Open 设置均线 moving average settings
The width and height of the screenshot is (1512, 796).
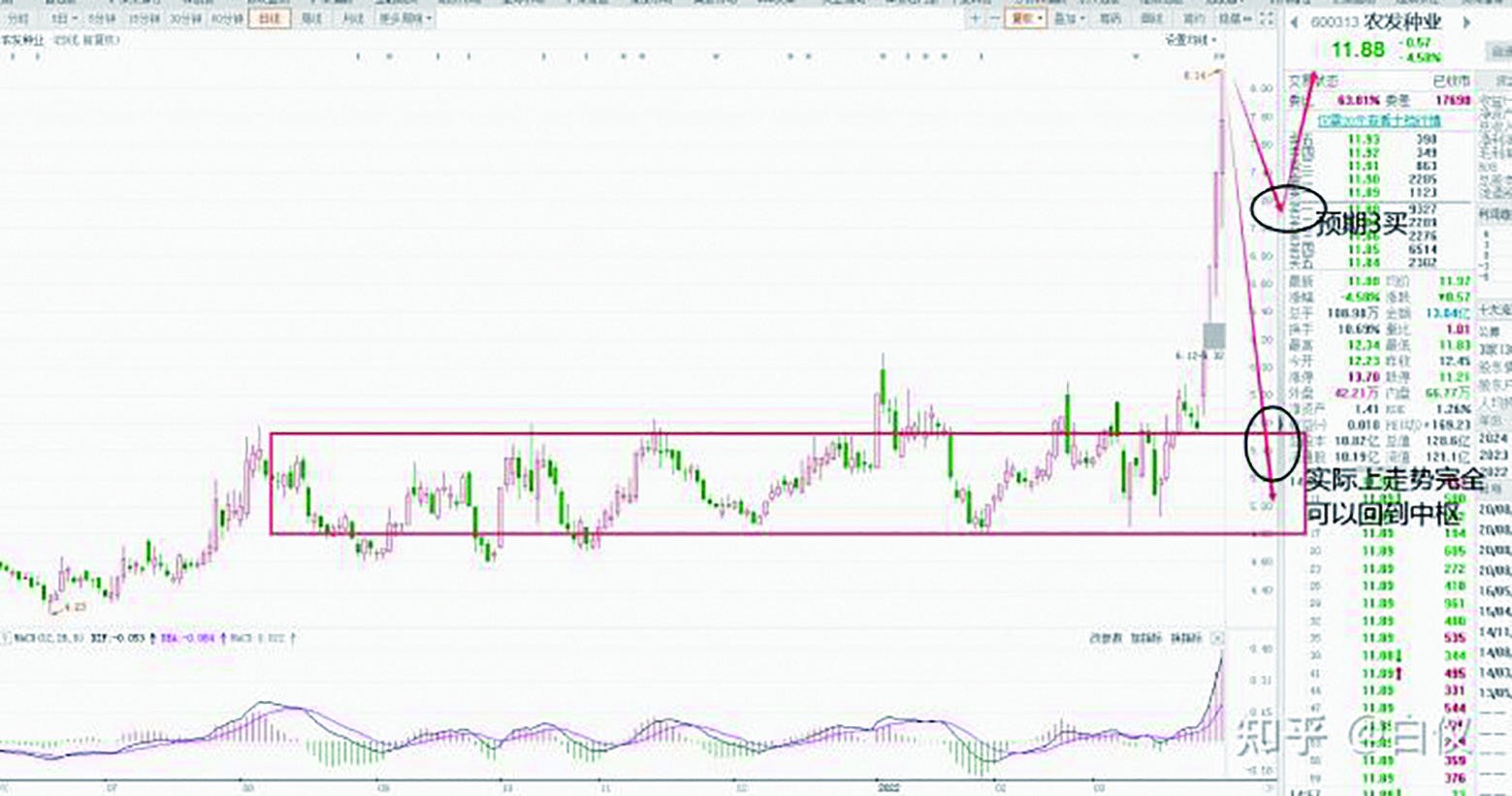point(1190,40)
